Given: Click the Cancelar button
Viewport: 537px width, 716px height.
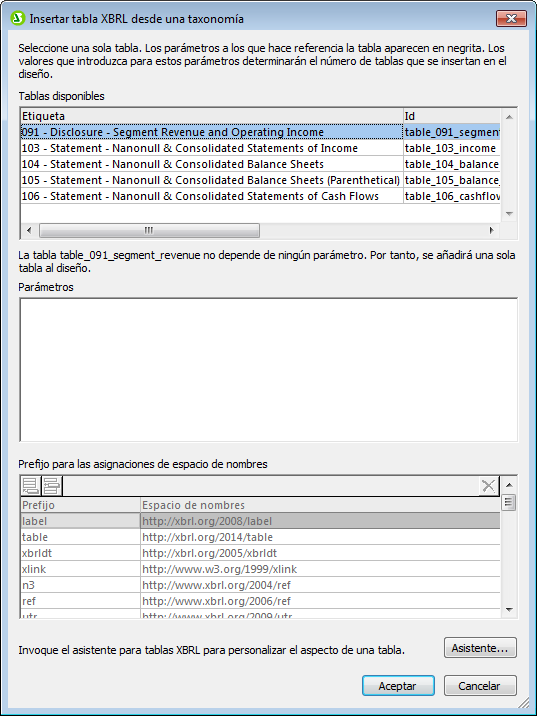Looking at the screenshot, I should 480,686.
